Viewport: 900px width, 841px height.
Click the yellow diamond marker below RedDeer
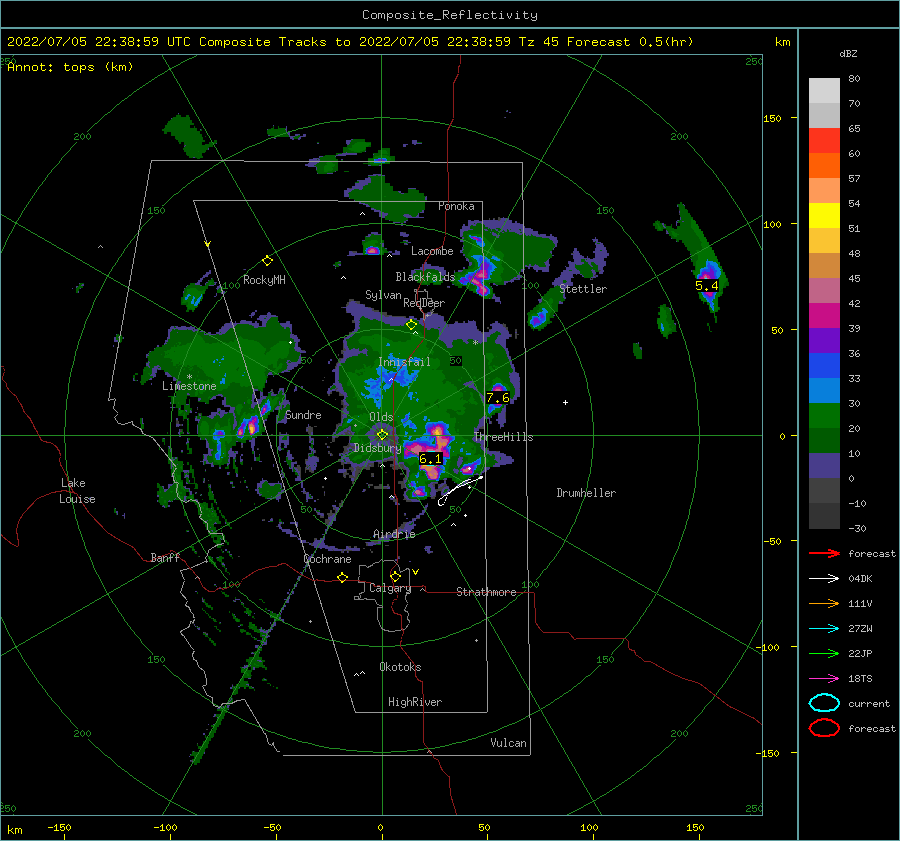click(411, 325)
